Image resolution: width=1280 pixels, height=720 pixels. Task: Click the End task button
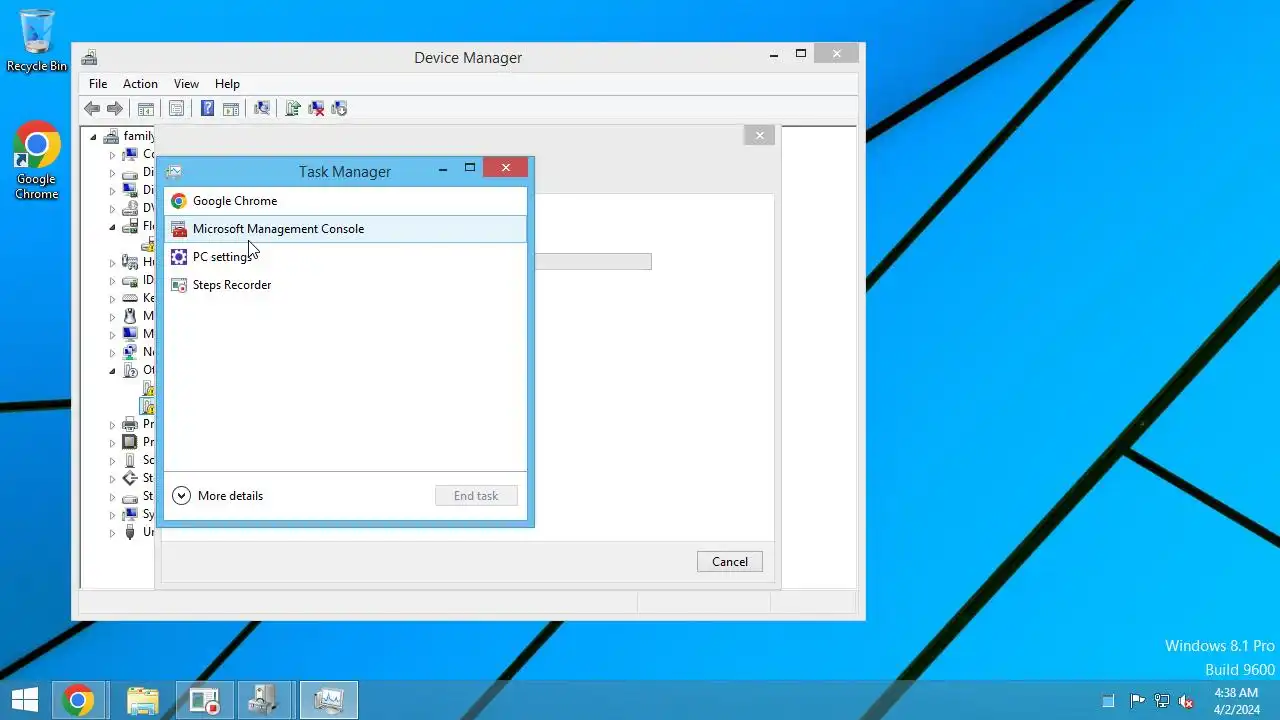pos(476,495)
